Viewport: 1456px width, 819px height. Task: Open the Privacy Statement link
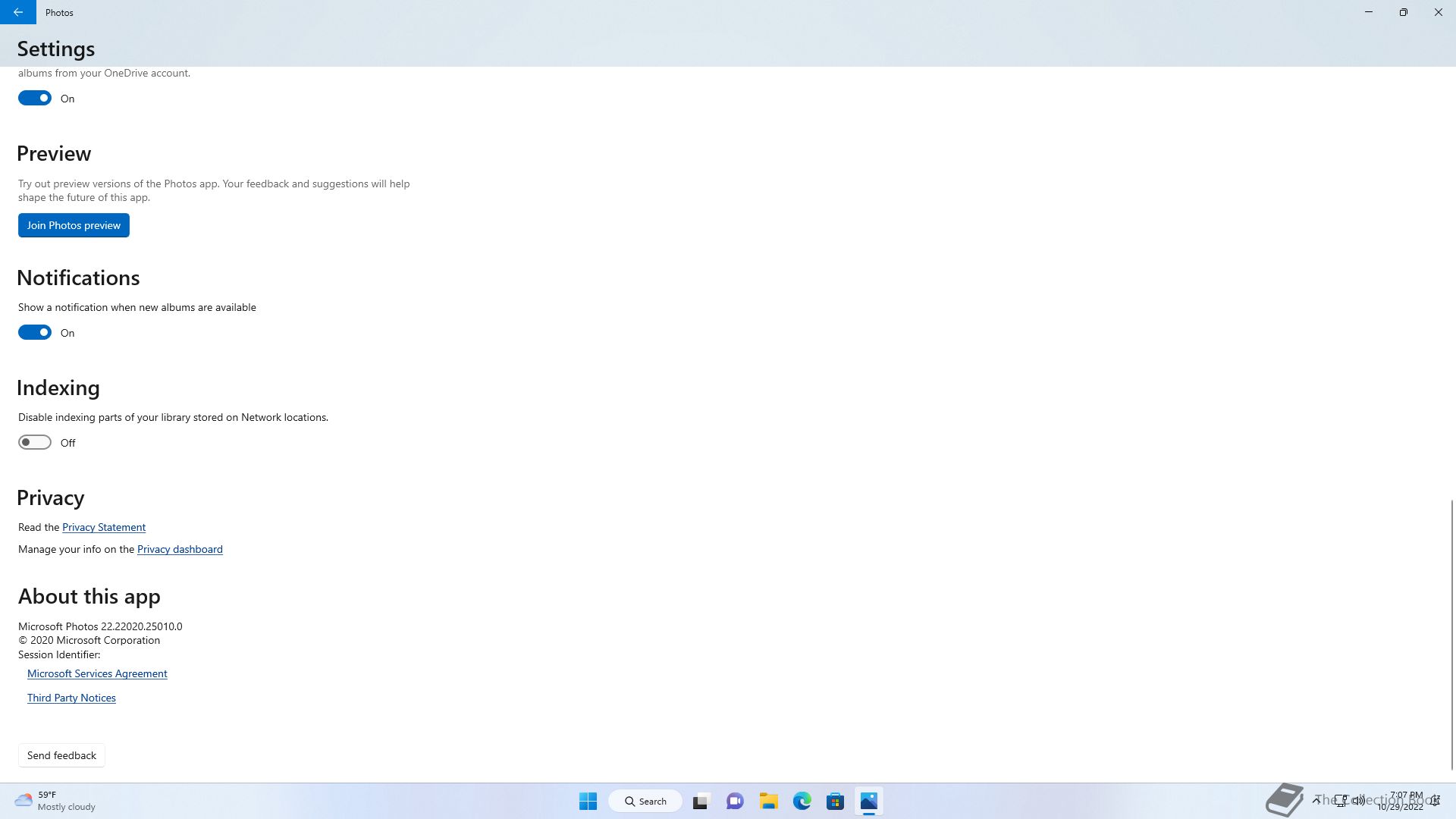click(x=104, y=527)
